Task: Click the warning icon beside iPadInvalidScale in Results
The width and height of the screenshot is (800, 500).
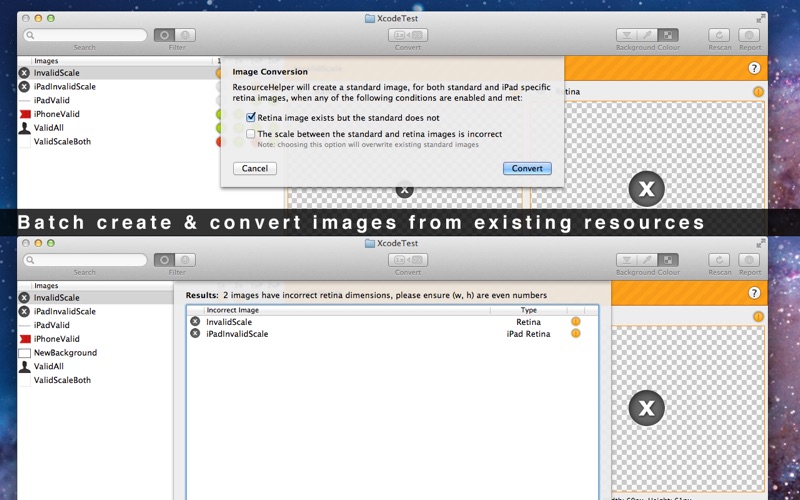Action: click(x=575, y=334)
